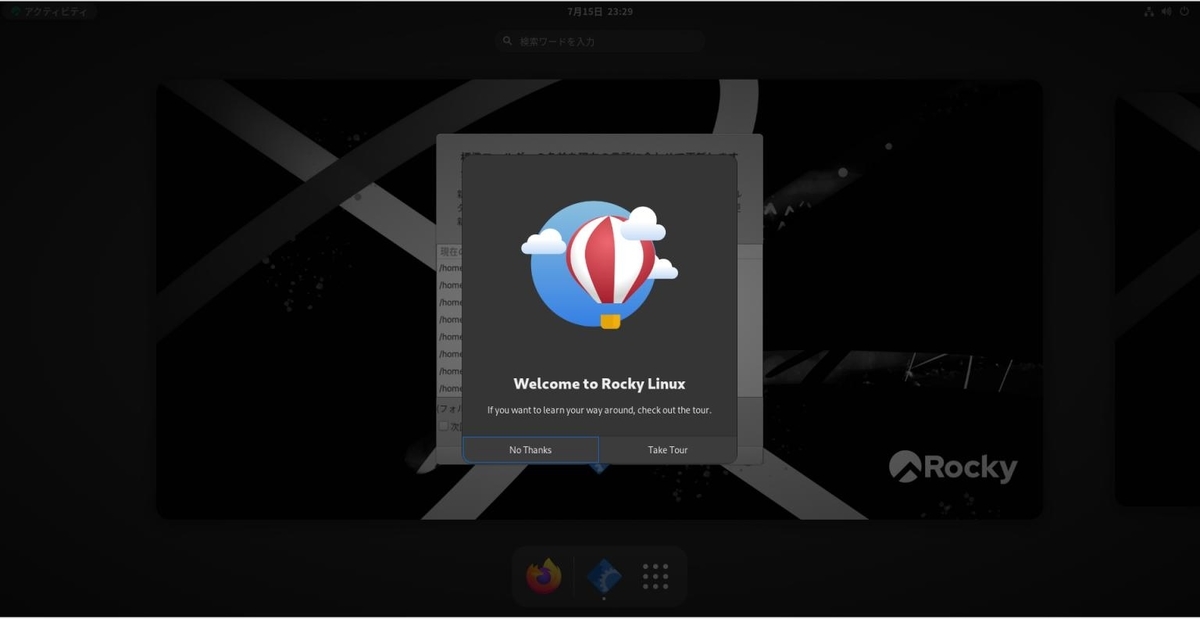The height and width of the screenshot is (619, 1200).
Task: Show all applications grid icon
Action: tap(656, 576)
